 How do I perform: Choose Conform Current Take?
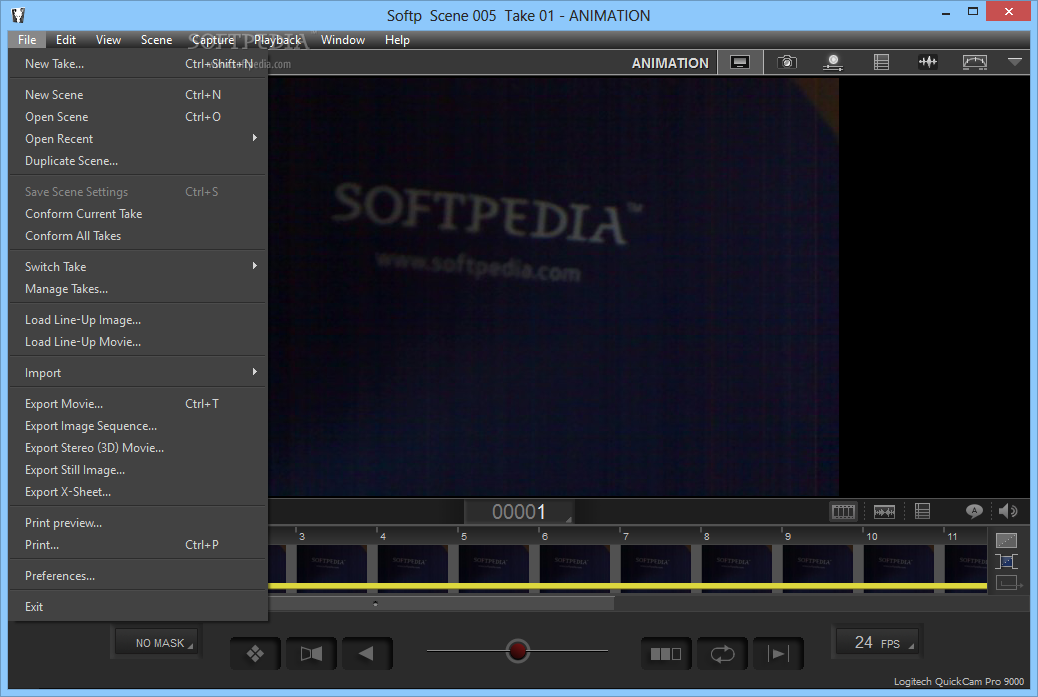click(x=138, y=214)
